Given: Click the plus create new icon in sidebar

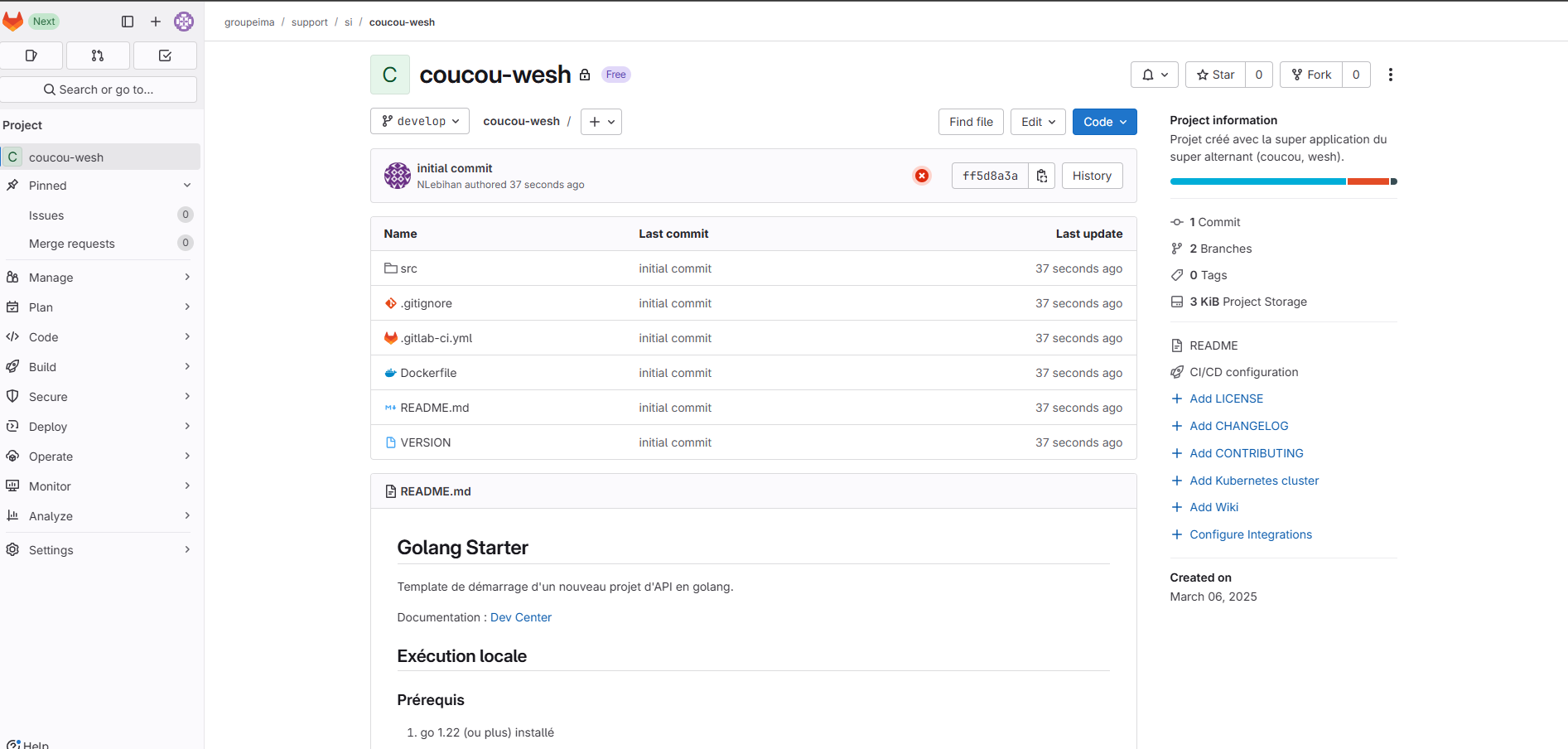Looking at the screenshot, I should pyautogui.click(x=156, y=22).
